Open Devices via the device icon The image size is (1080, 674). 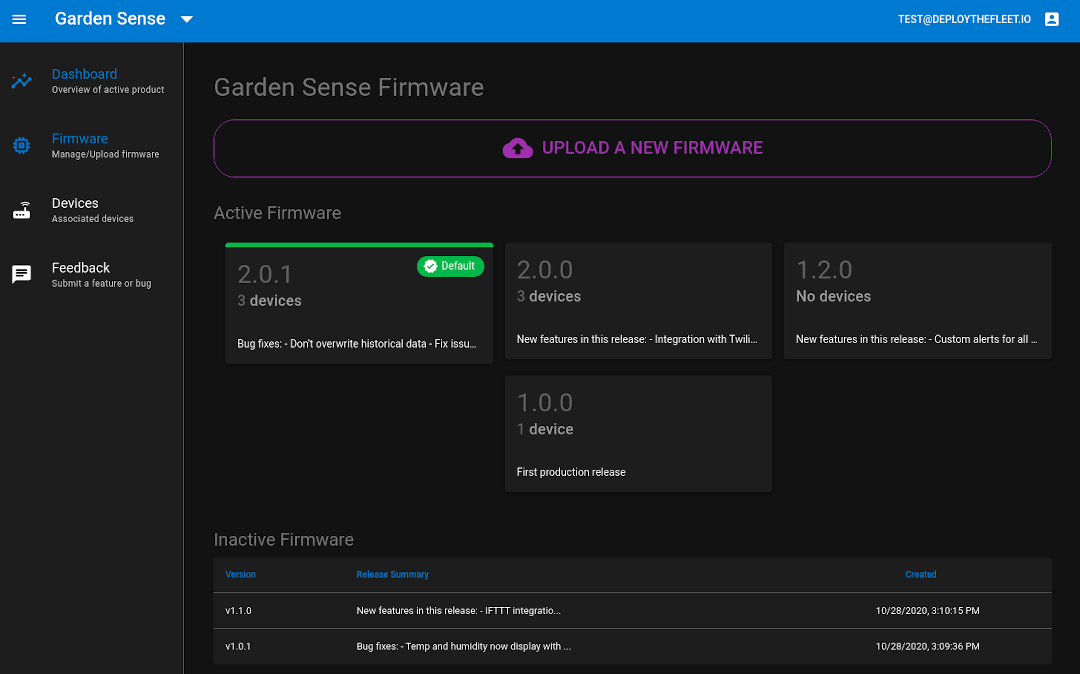tap(21, 210)
